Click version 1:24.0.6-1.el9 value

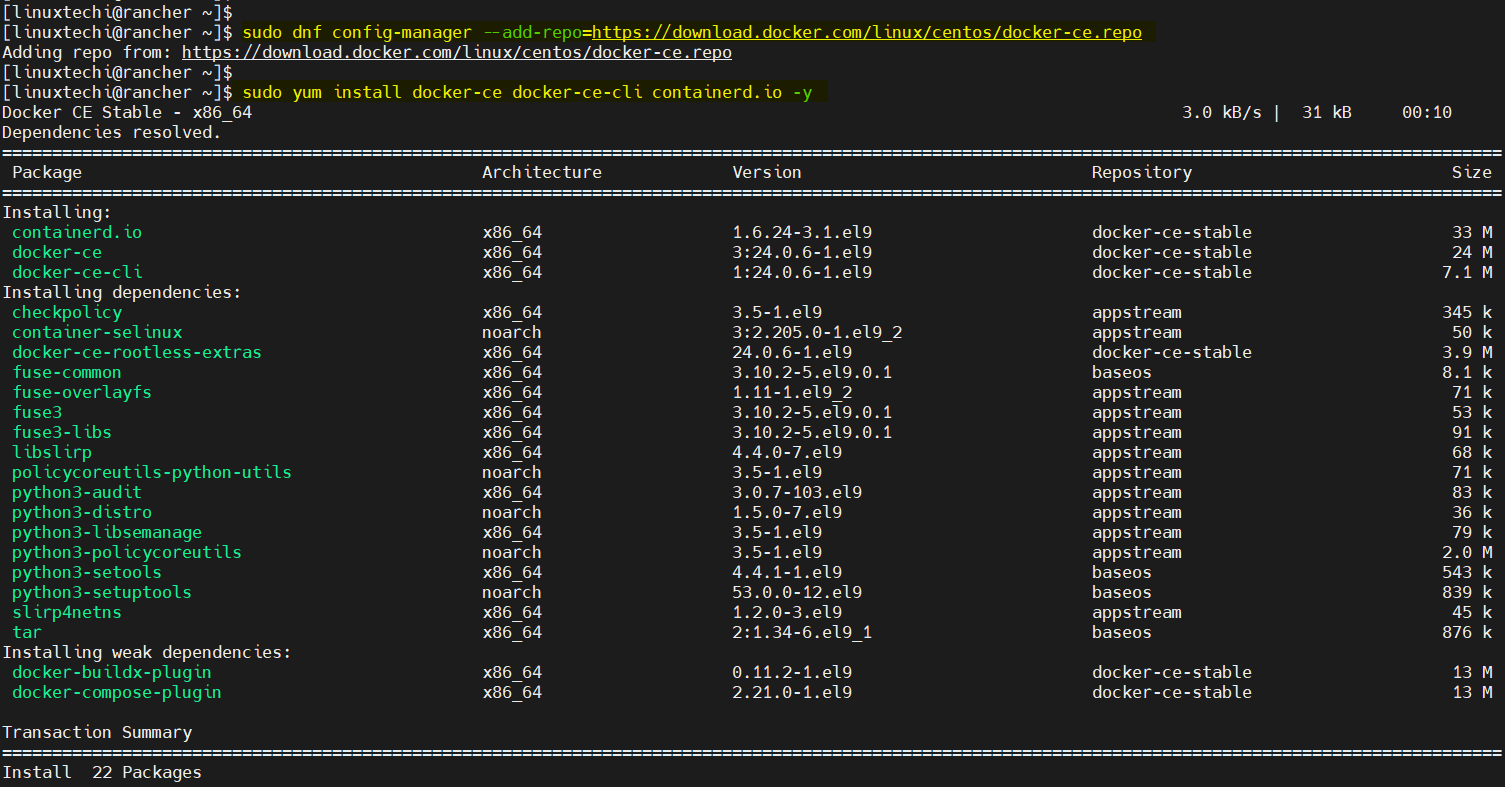[802, 272]
